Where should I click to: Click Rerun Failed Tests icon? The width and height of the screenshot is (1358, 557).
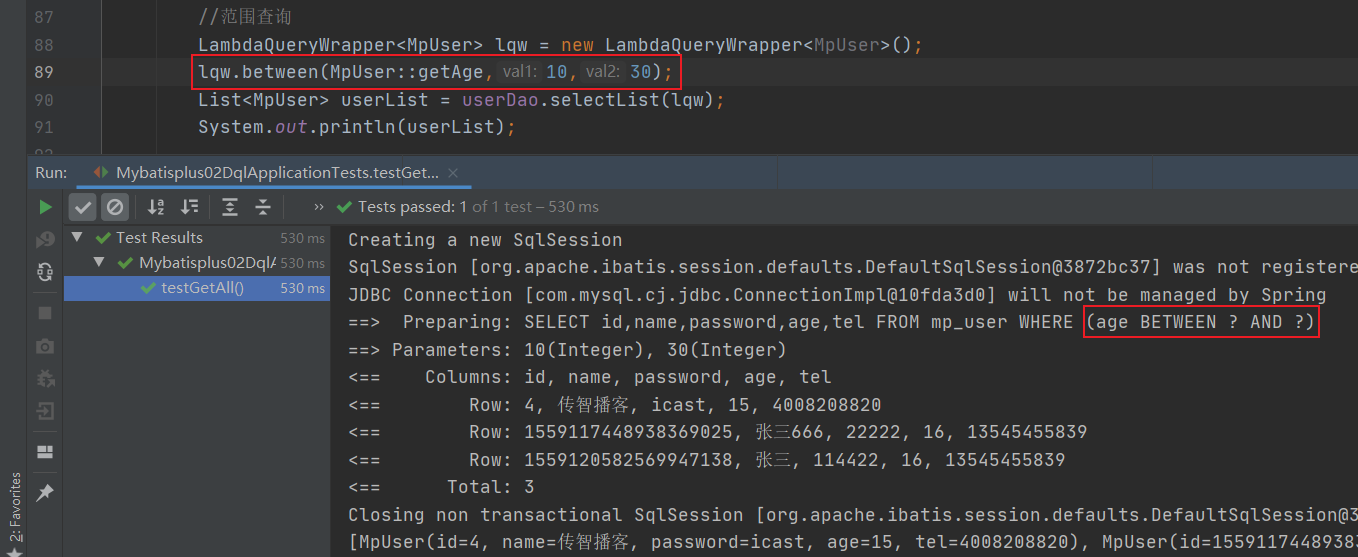coord(45,240)
